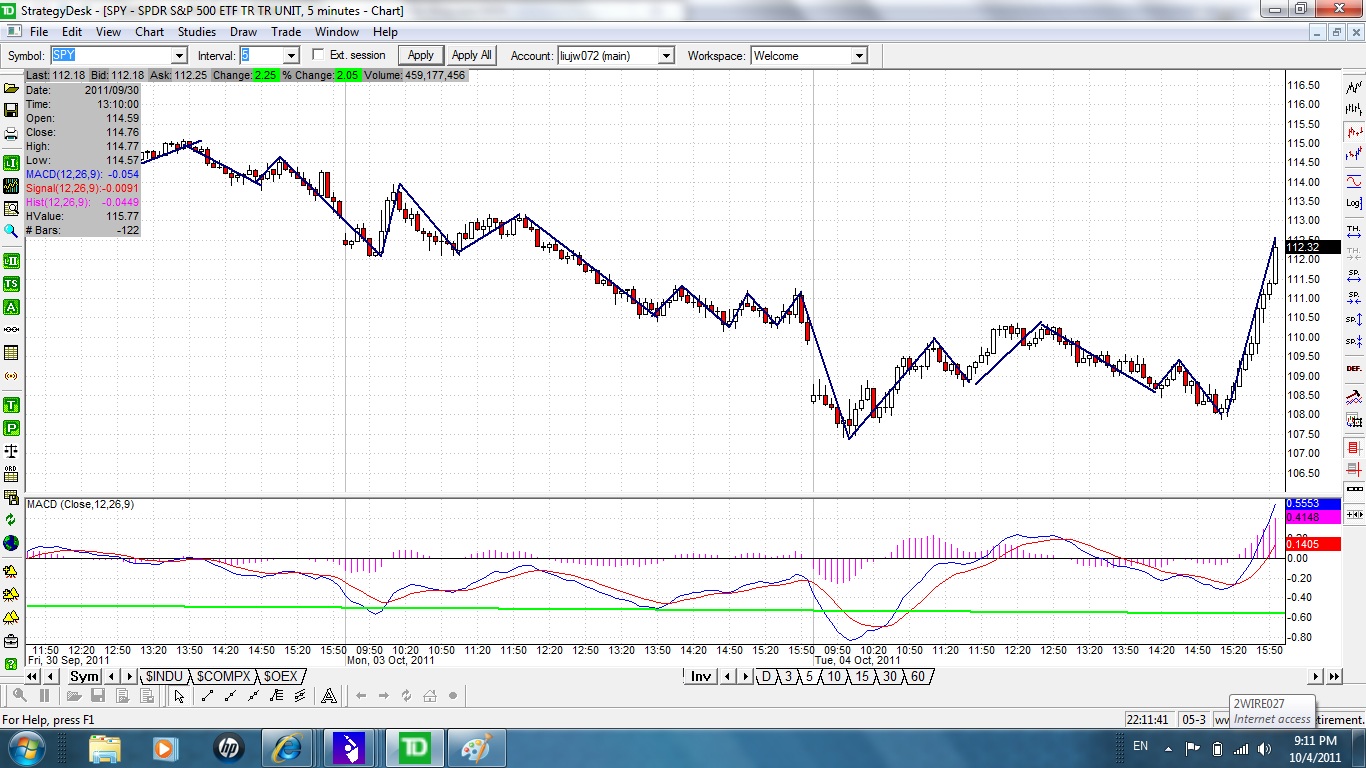Viewport: 1366px width, 768px height.
Task: Open the Edit menu
Action: [72, 32]
